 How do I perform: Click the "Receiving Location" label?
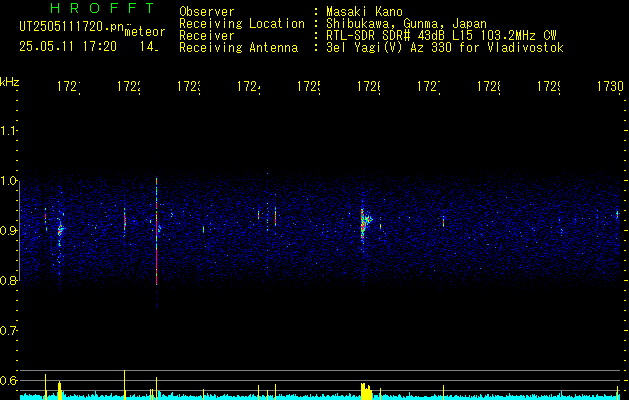pos(242,24)
